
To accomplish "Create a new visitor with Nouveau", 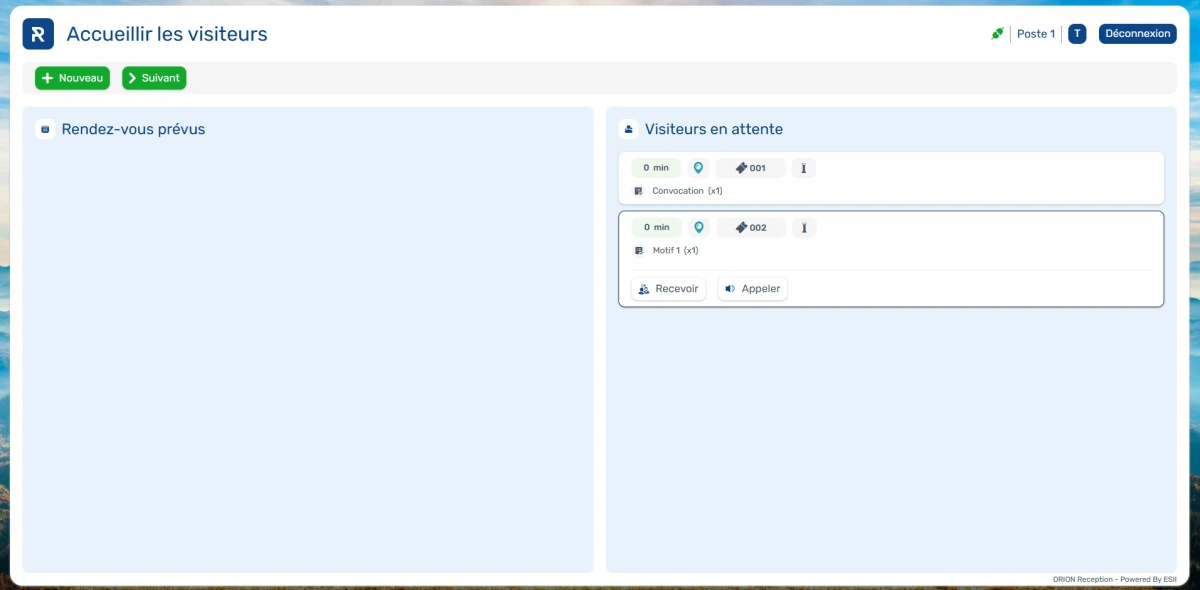I will pos(72,78).
